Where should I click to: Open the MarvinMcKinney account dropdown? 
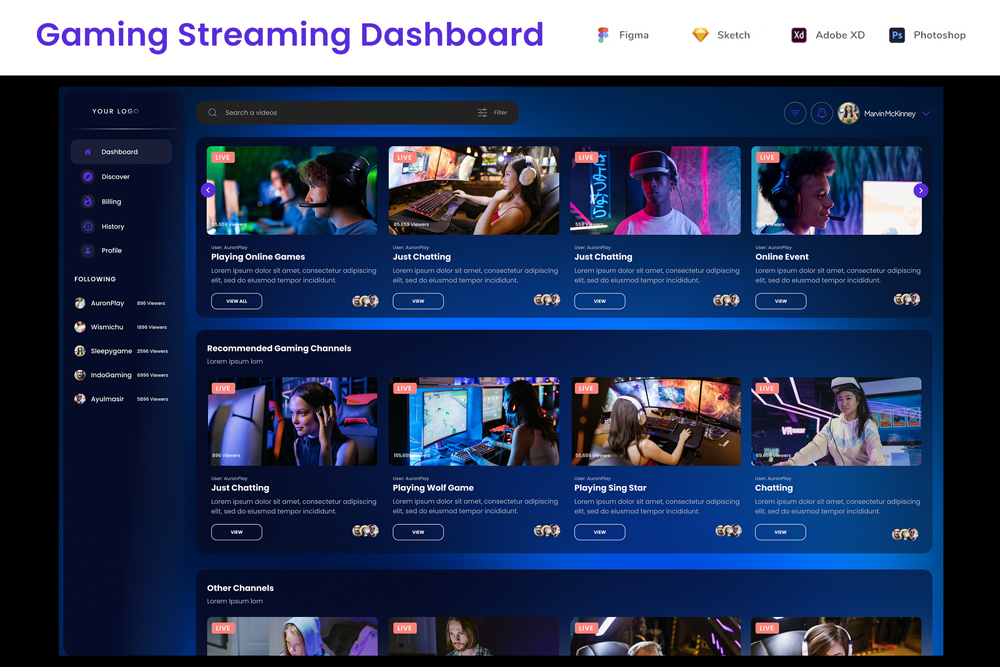[x=924, y=113]
